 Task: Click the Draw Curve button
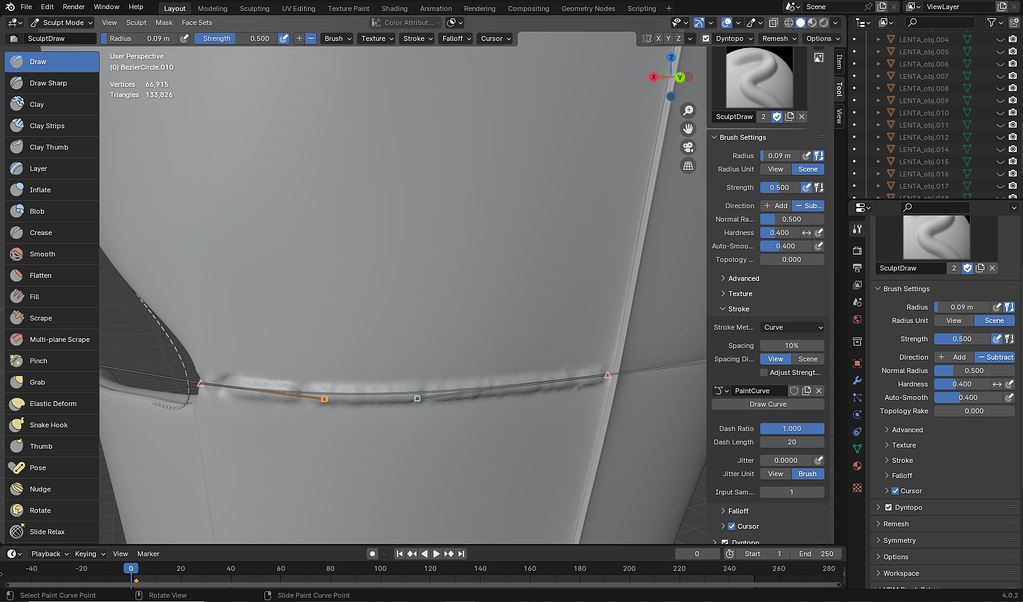pos(768,404)
